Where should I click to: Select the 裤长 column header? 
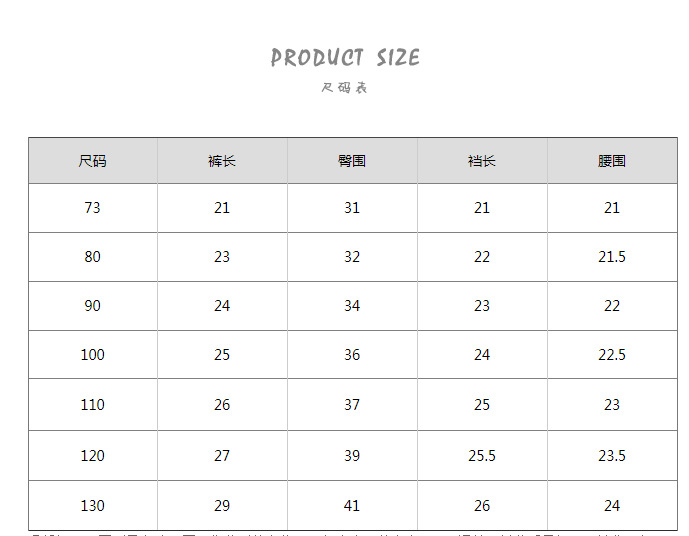(222, 161)
